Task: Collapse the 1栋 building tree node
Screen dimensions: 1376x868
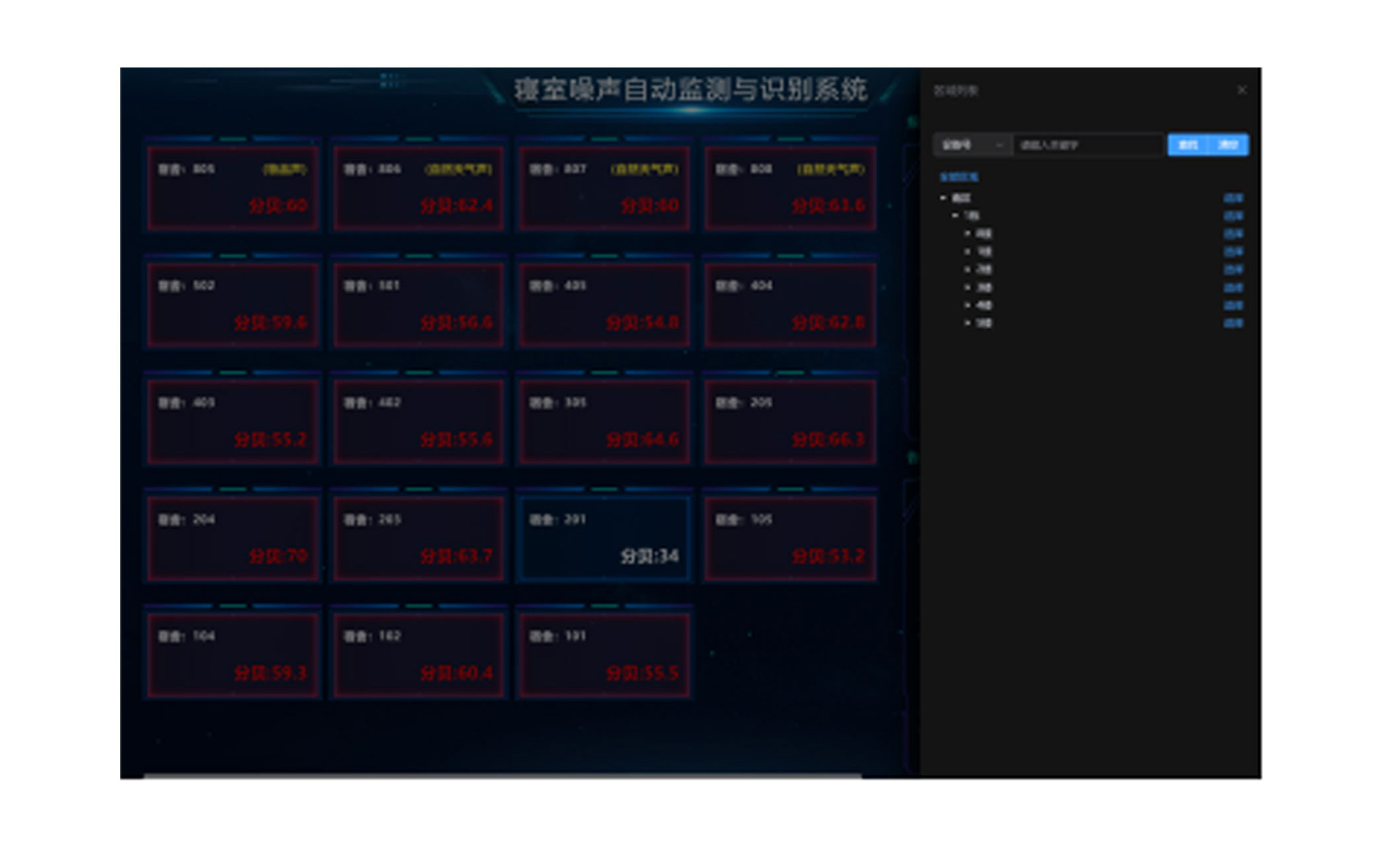Action: tap(955, 215)
